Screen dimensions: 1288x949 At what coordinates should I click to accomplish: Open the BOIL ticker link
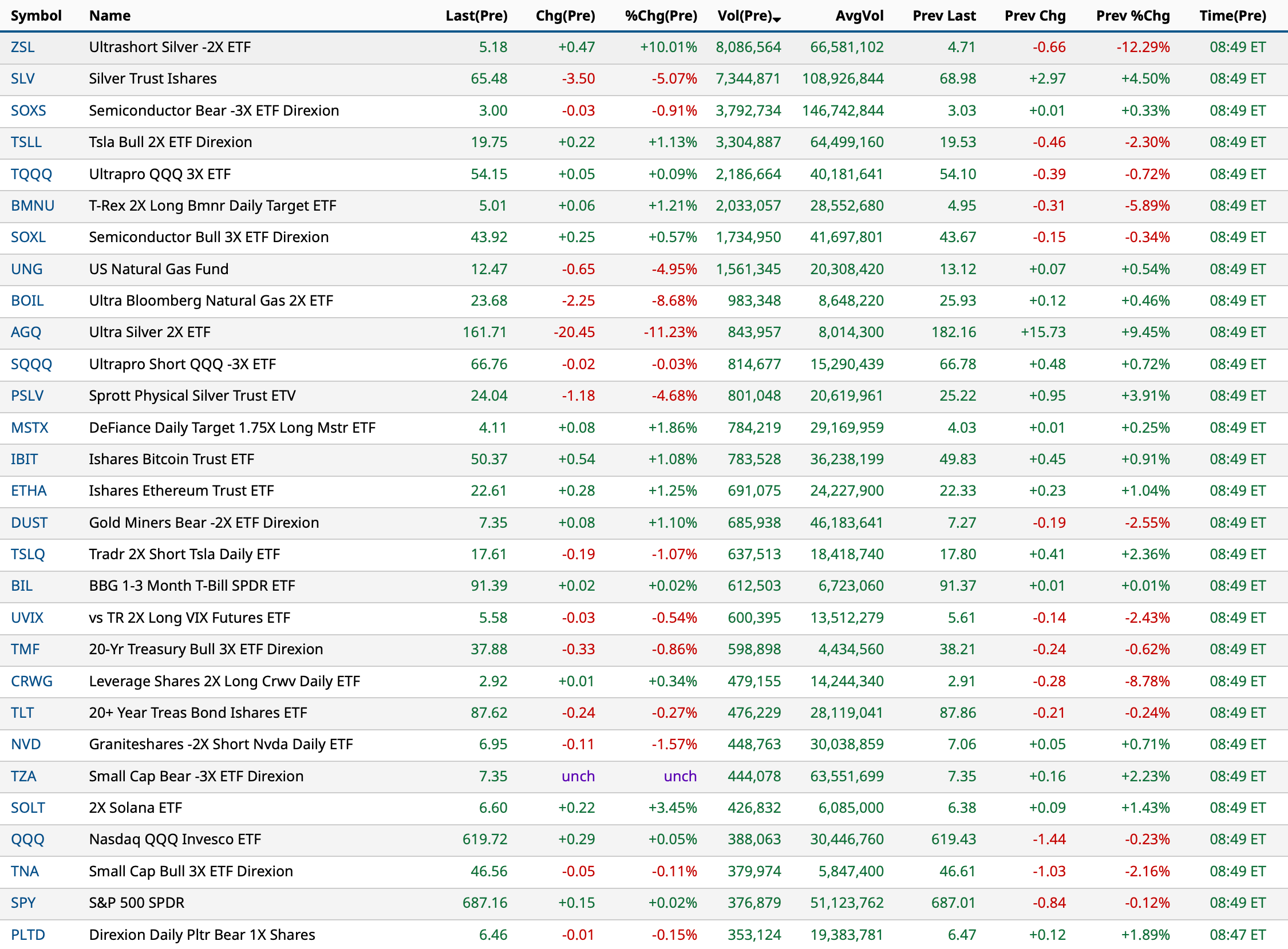pyautogui.click(x=27, y=300)
